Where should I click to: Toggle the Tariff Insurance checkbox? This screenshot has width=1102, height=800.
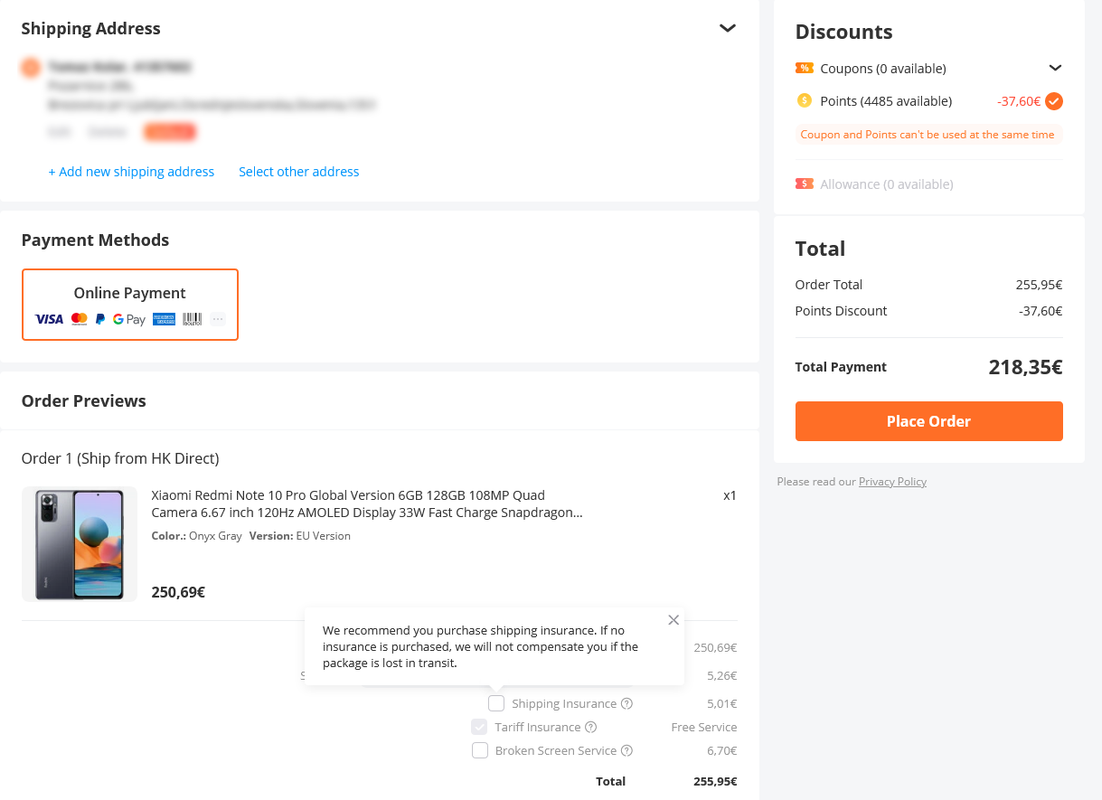479,727
